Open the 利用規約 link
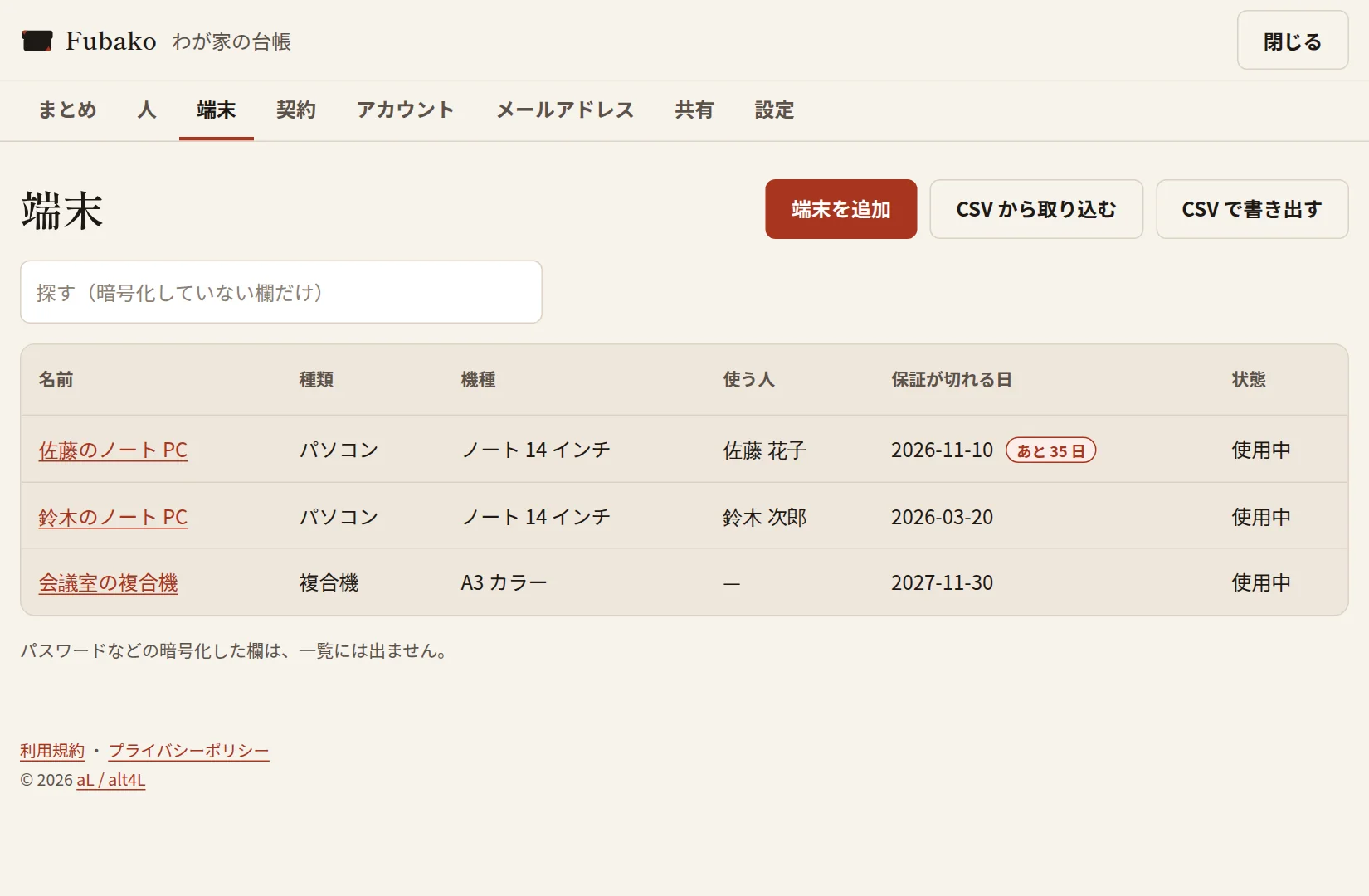 (52, 750)
